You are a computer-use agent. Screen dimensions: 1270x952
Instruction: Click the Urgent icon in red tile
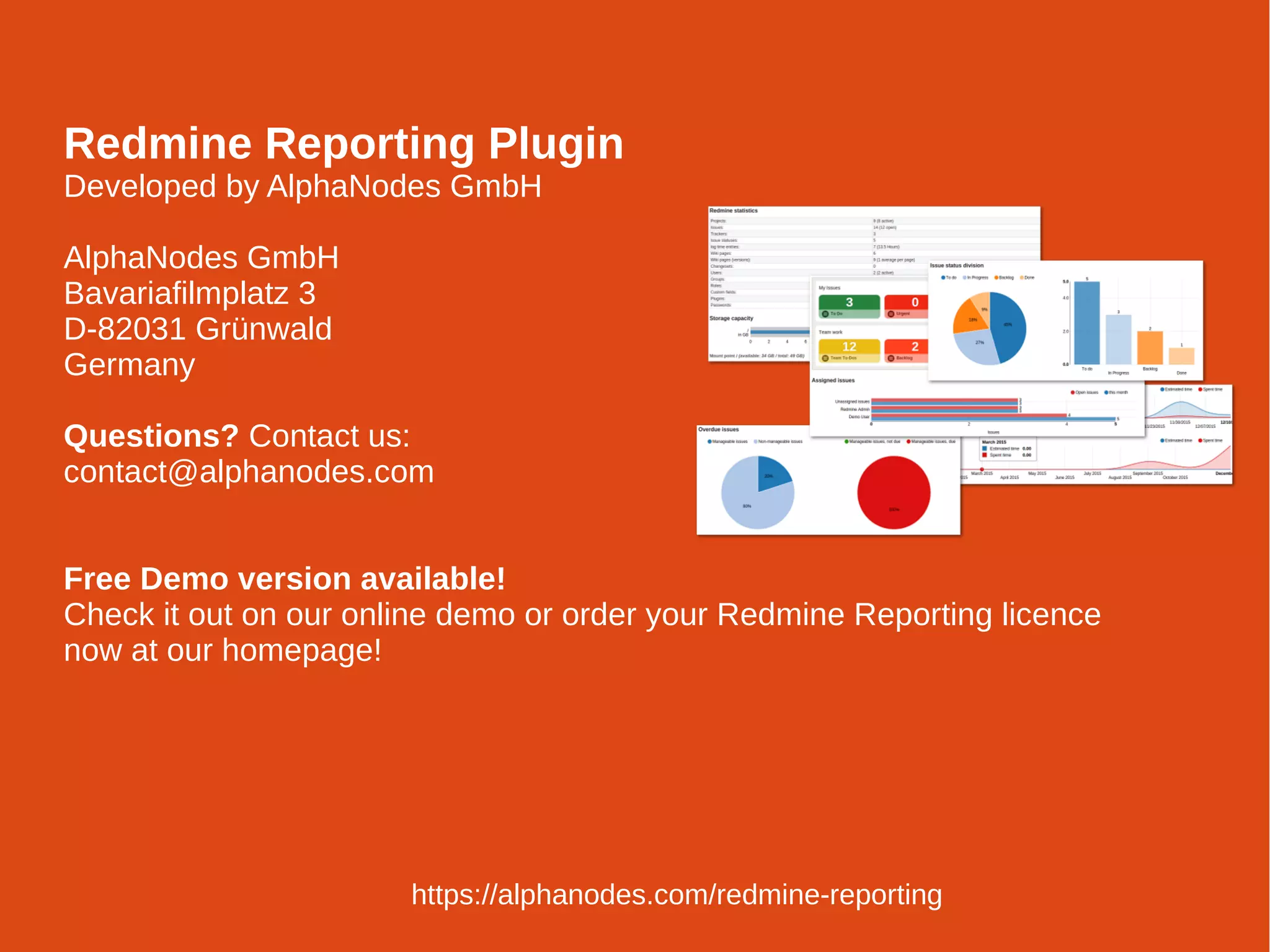tap(891, 314)
